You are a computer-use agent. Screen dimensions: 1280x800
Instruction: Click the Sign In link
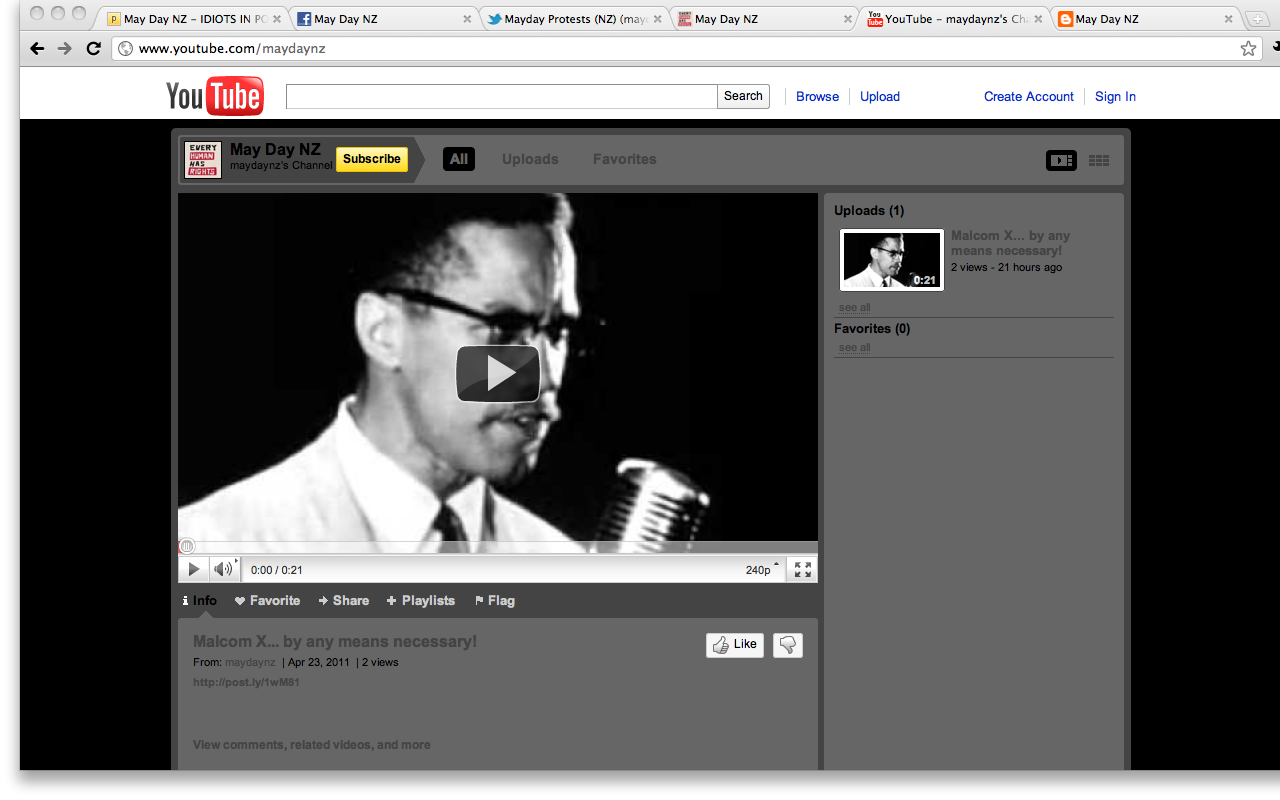click(x=1115, y=97)
